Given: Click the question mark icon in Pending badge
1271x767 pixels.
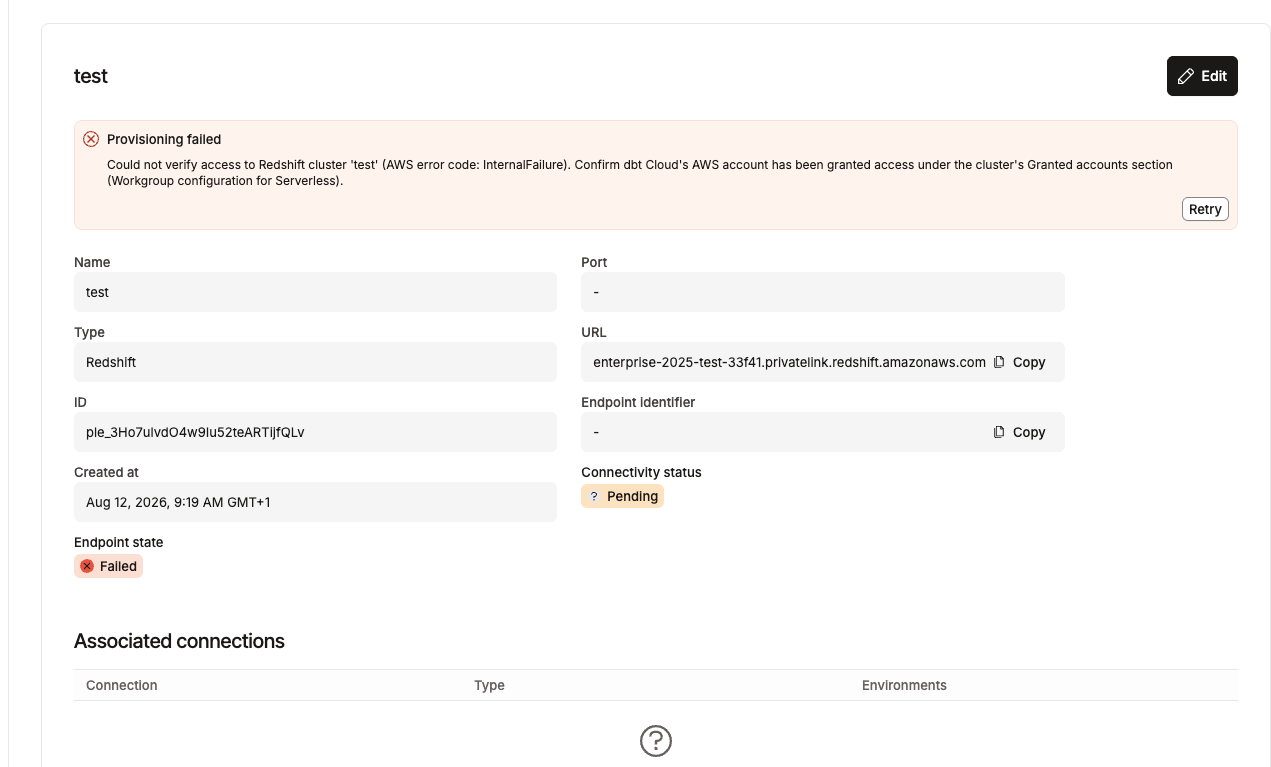Looking at the screenshot, I should (x=594, y=496).
